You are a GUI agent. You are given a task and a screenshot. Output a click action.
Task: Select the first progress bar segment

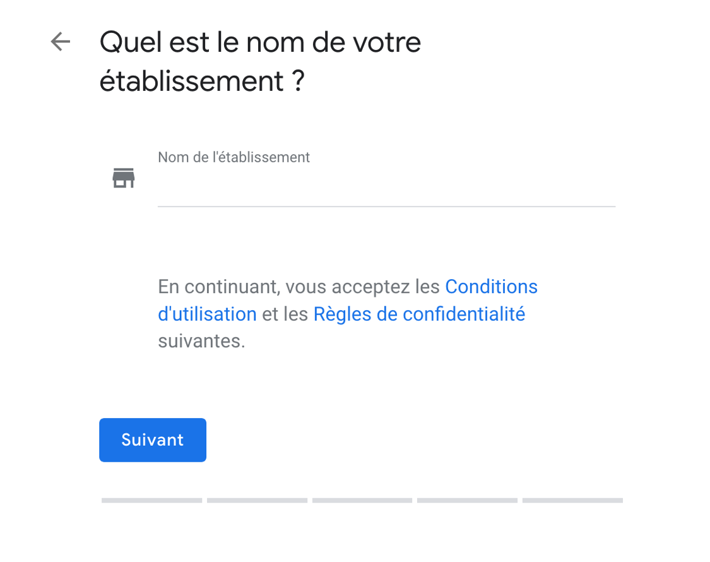click(x=152, y=500)
